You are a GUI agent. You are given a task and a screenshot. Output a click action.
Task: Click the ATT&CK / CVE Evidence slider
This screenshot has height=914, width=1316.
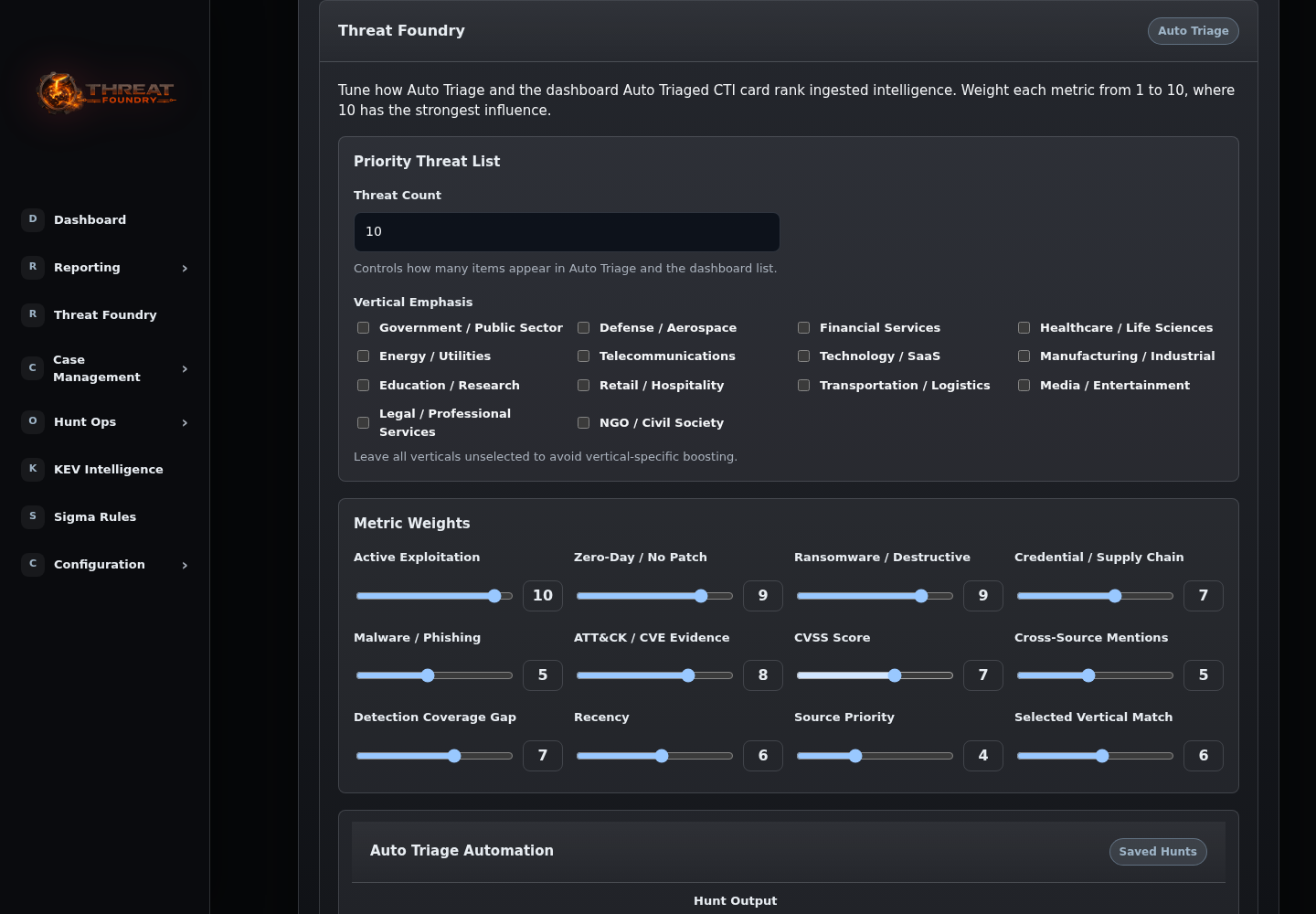pos(654,675)
